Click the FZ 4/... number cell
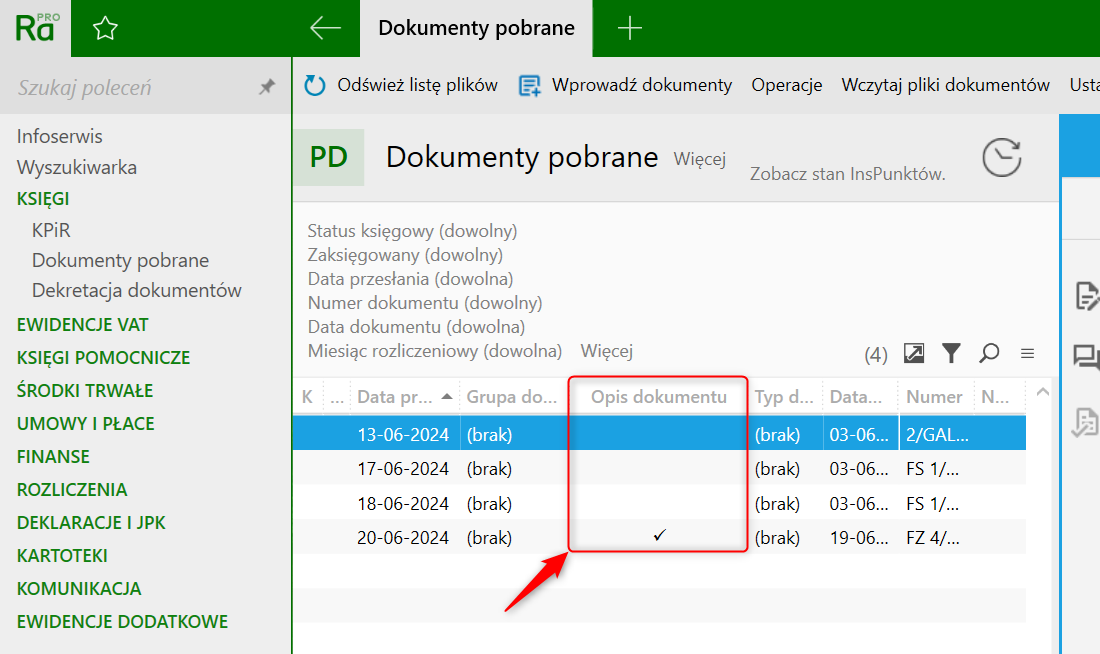This screenshot has height=654, width=1100. coord(932,538)
